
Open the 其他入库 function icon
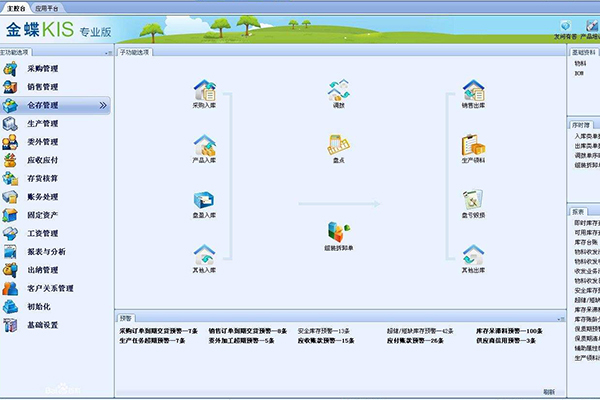(204, 258)
